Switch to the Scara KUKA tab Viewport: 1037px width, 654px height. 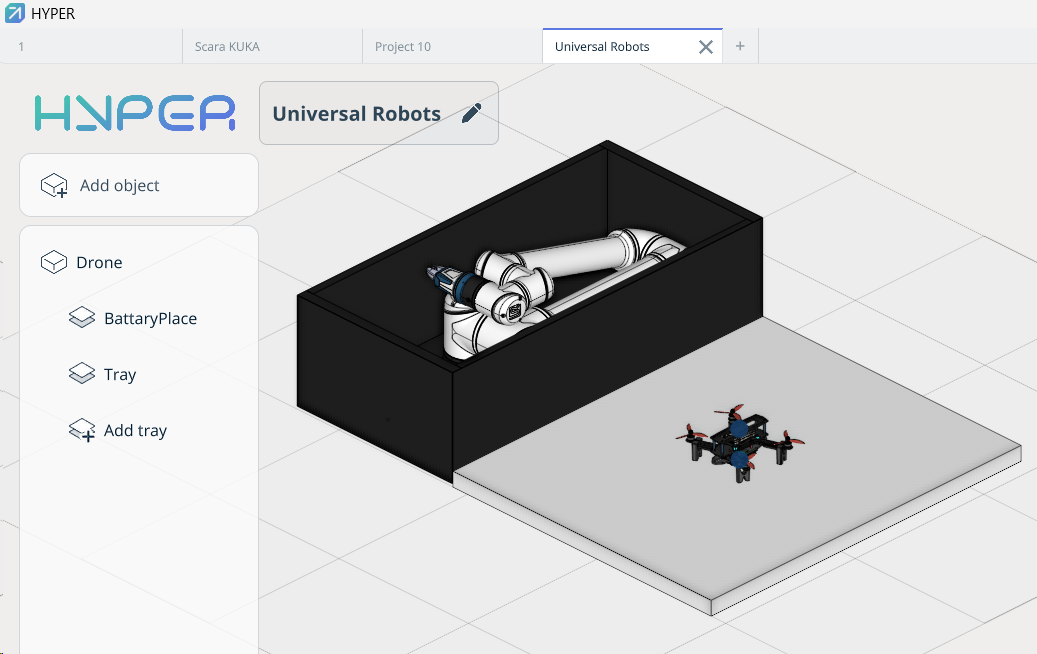(x=227, y=47)
